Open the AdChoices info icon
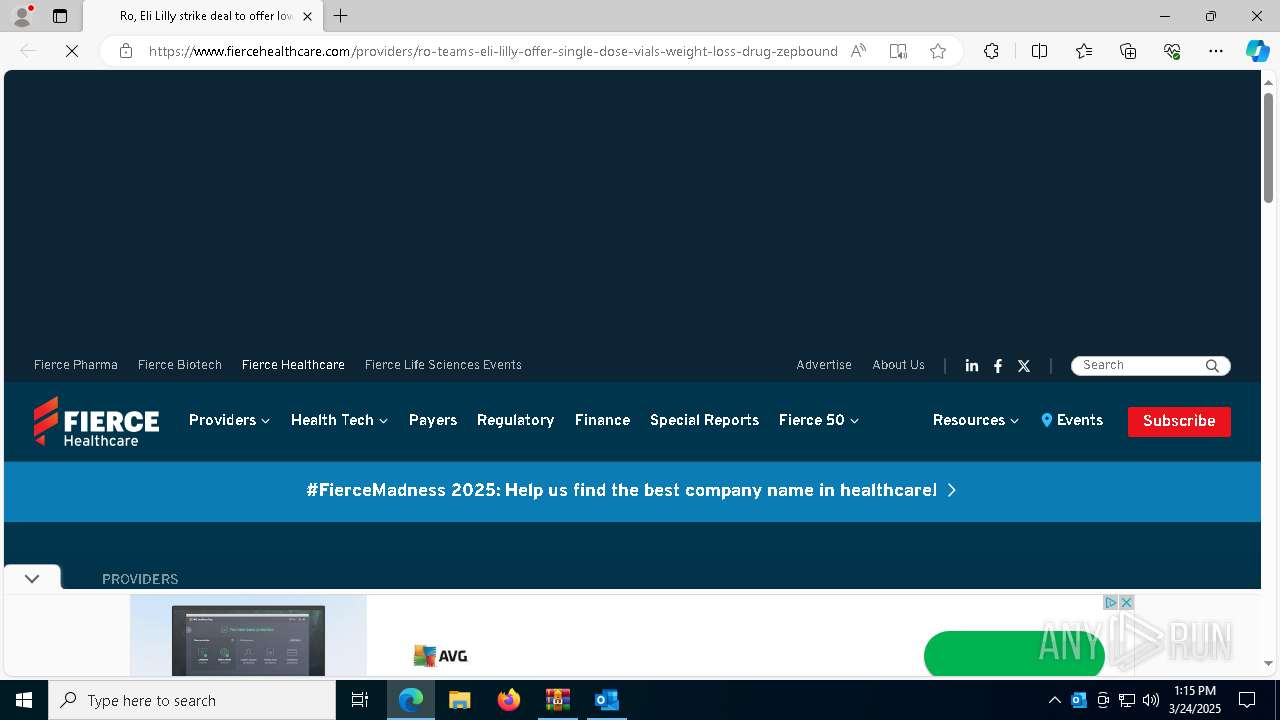The width and height of the screenshot is (1280, 720). (x=1110, y=602)
